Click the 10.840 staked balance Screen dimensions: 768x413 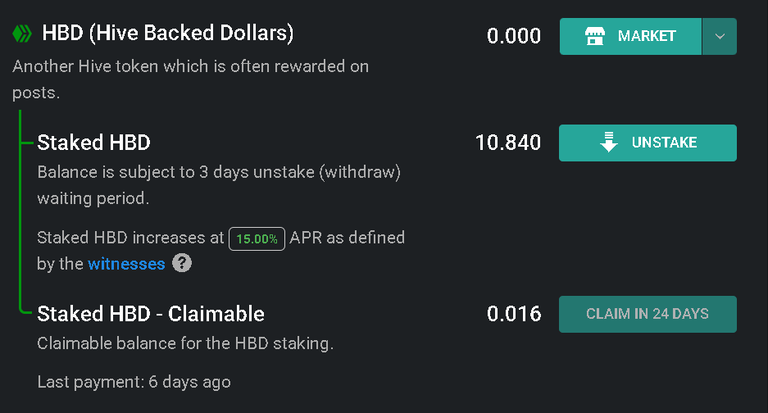click(508, 143)
